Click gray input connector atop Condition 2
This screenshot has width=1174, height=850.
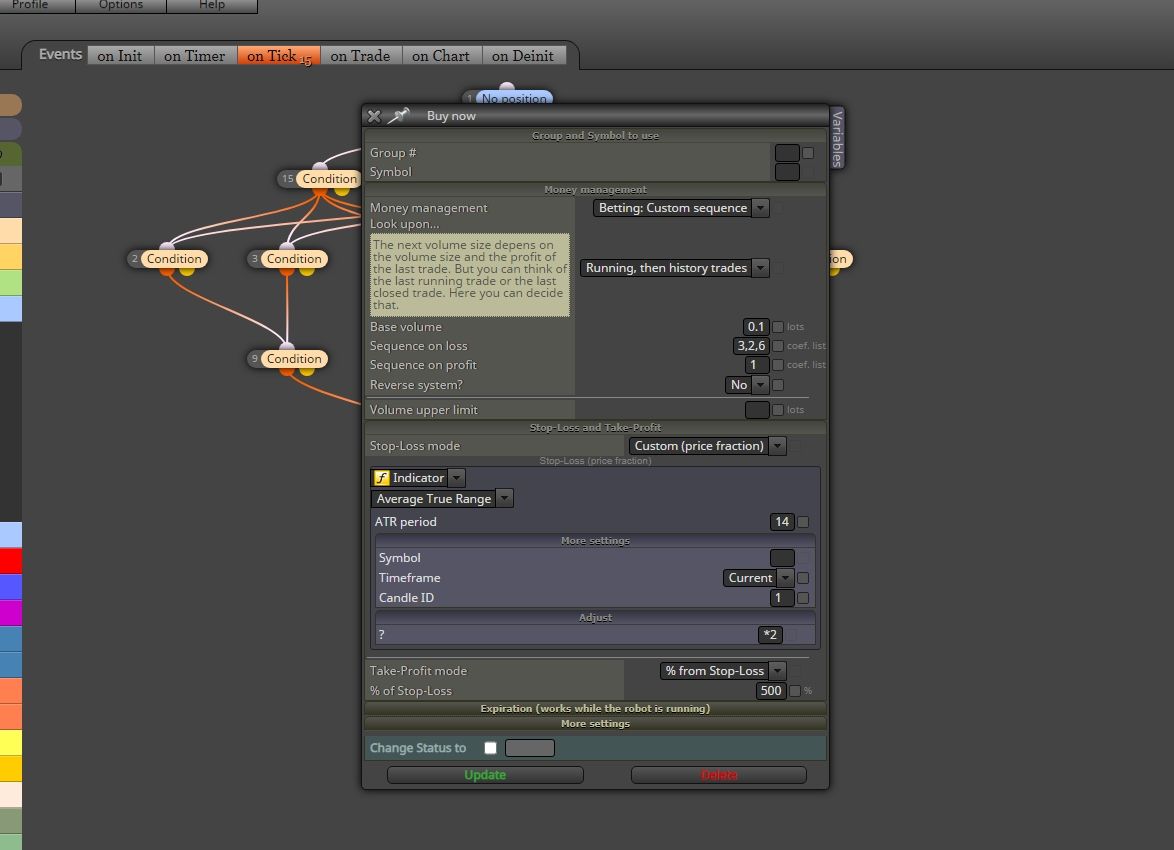(x=167, y=246)
